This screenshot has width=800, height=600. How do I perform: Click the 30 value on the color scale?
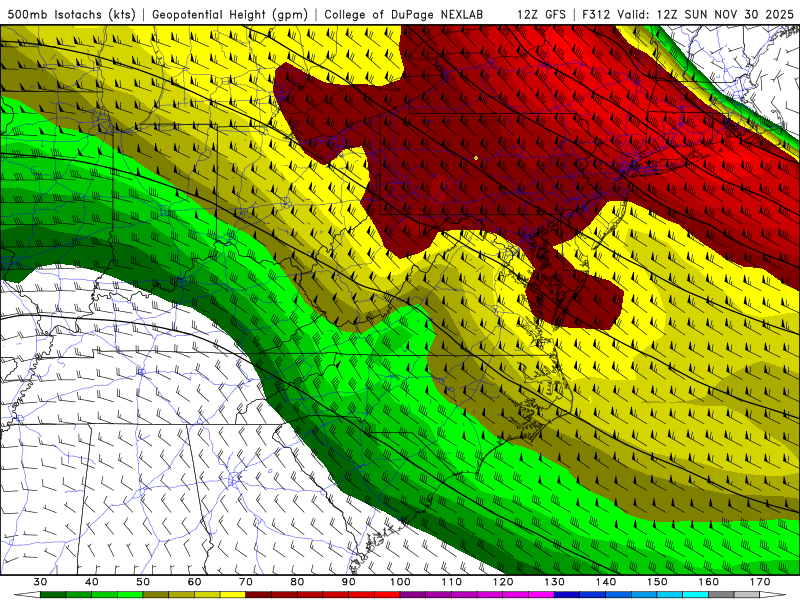tap(40, 582)
